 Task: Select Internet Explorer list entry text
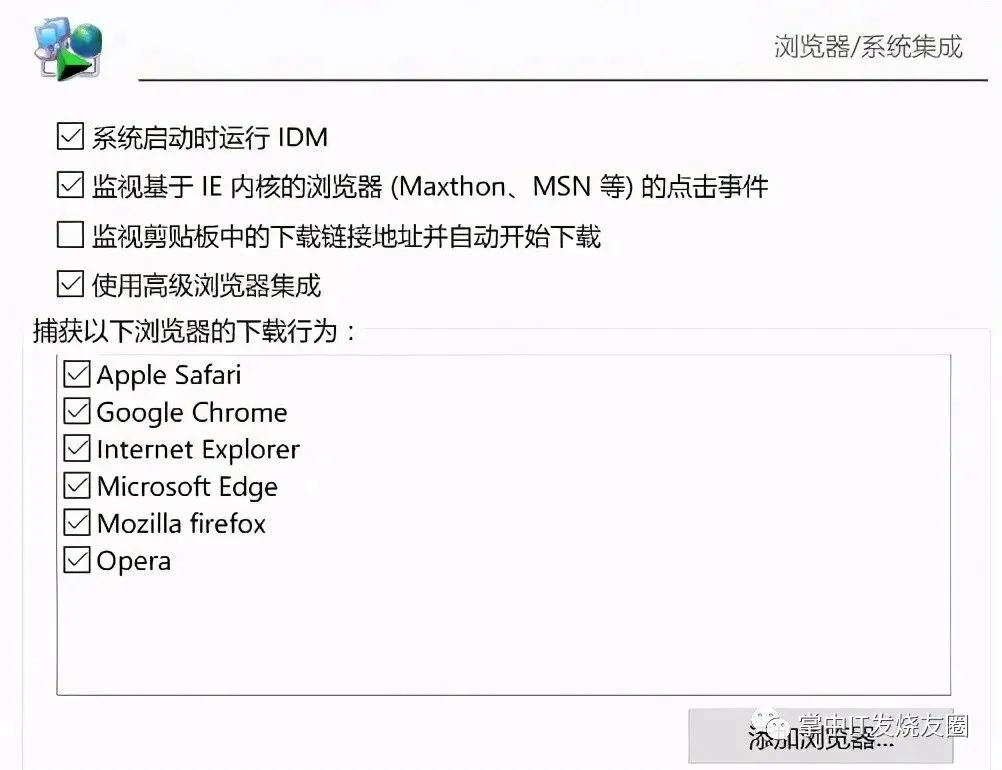(198, 450)
